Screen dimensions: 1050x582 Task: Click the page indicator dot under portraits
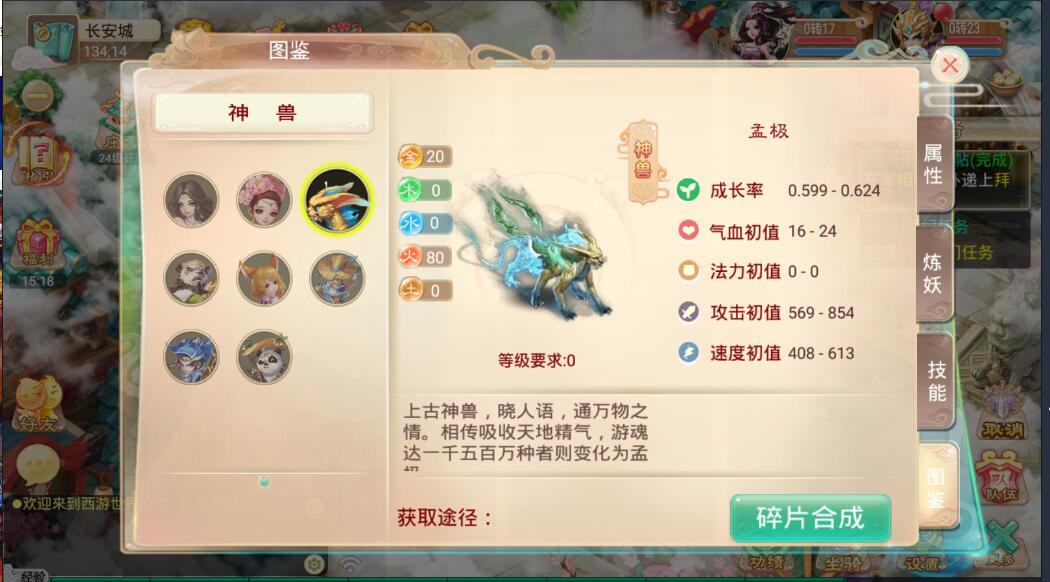[x=265, y=482]
